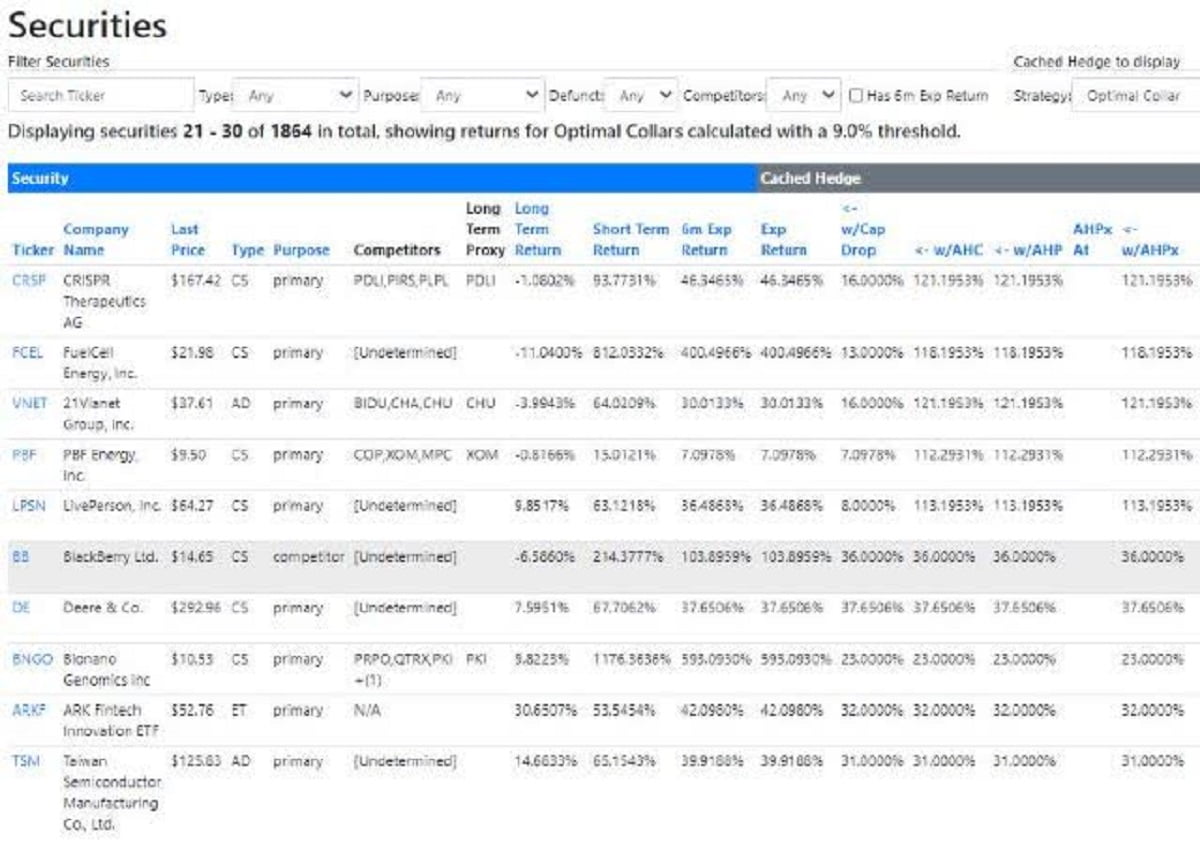Select the BB BlackBerry ticker link
Image resolution: width=1200 pixels, height=841 pixels.
[21, 557]
